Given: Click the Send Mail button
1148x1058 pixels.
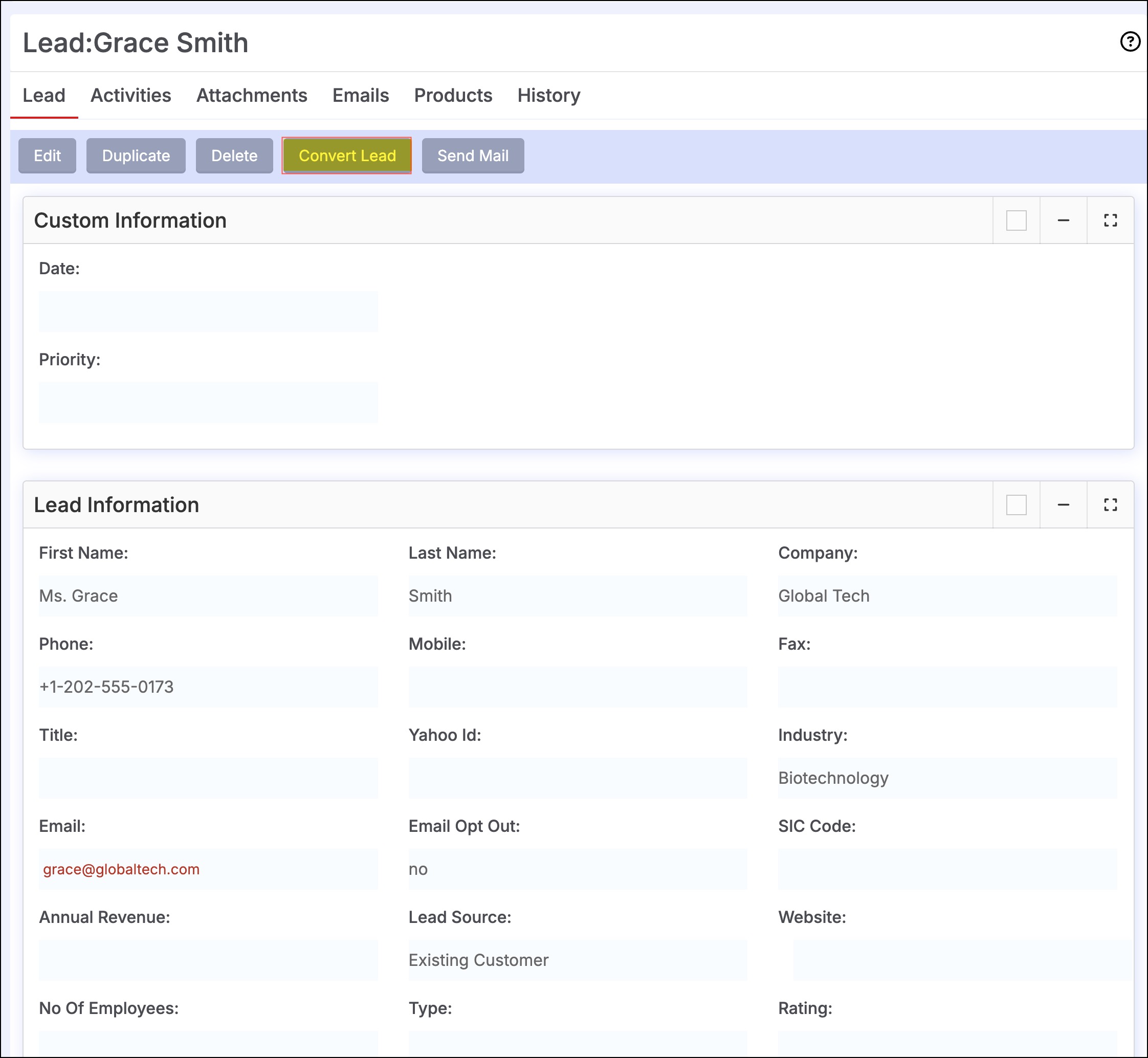Looking at the screenshot, I should [x=473, y=156].
